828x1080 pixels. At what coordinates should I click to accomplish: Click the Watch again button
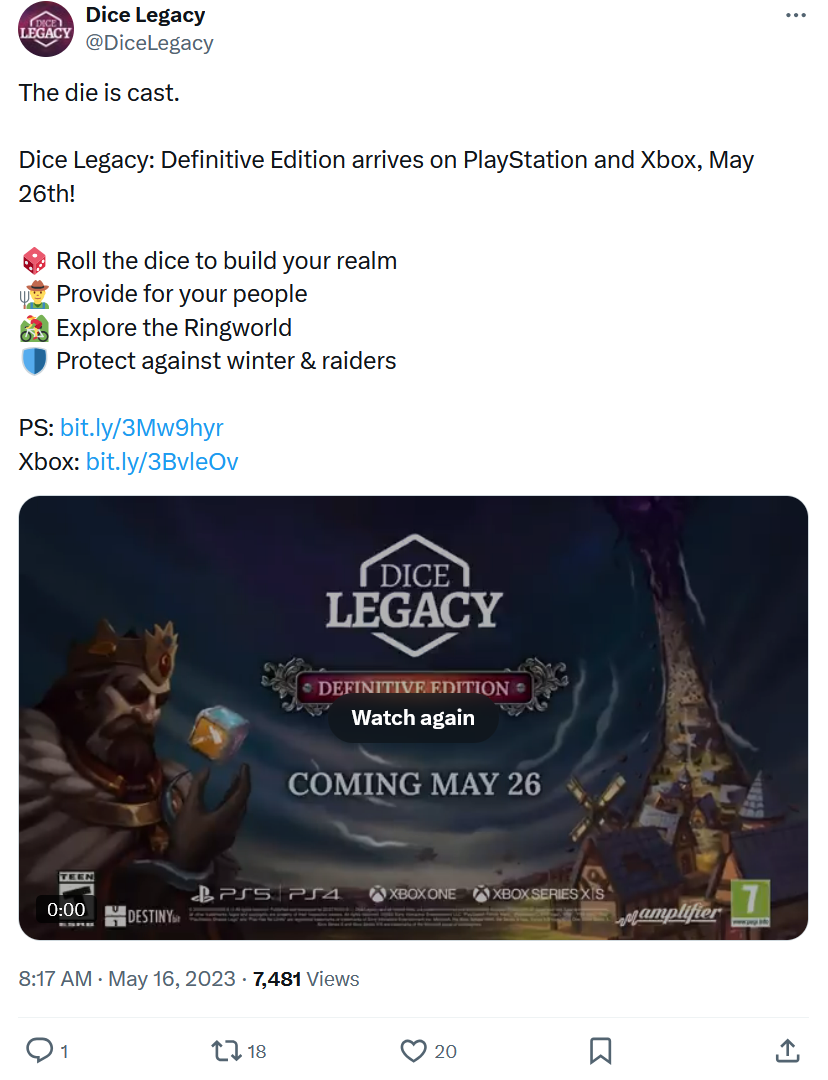pos(413,718)
